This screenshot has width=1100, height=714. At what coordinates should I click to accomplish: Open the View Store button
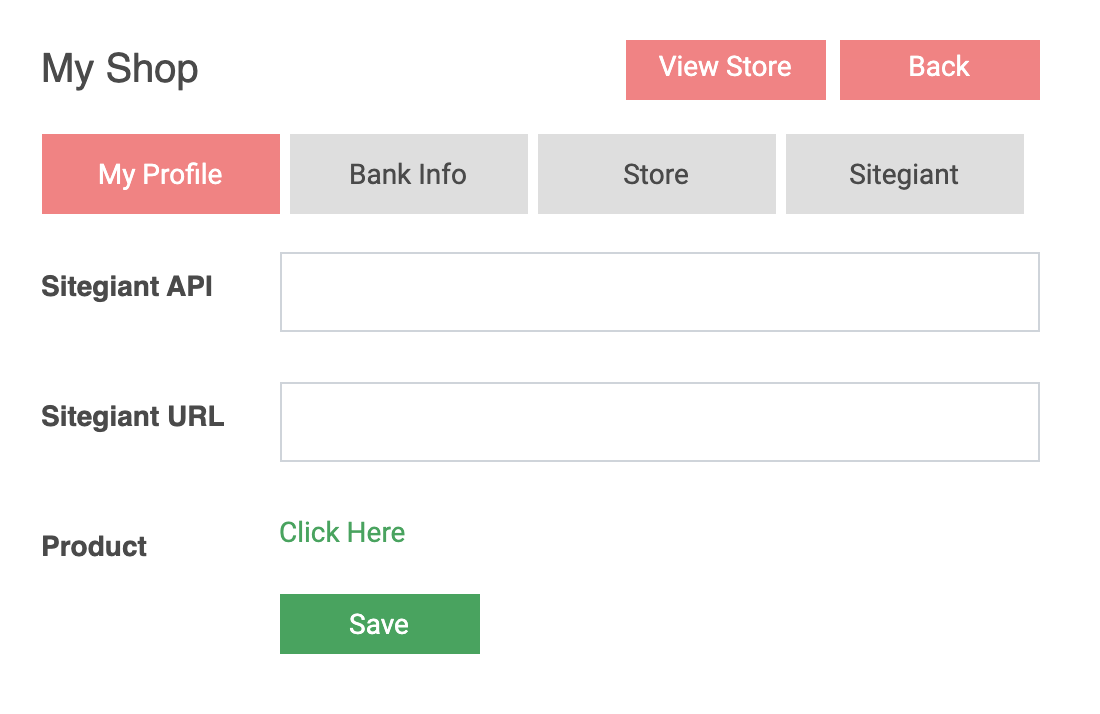pos(725,69)
